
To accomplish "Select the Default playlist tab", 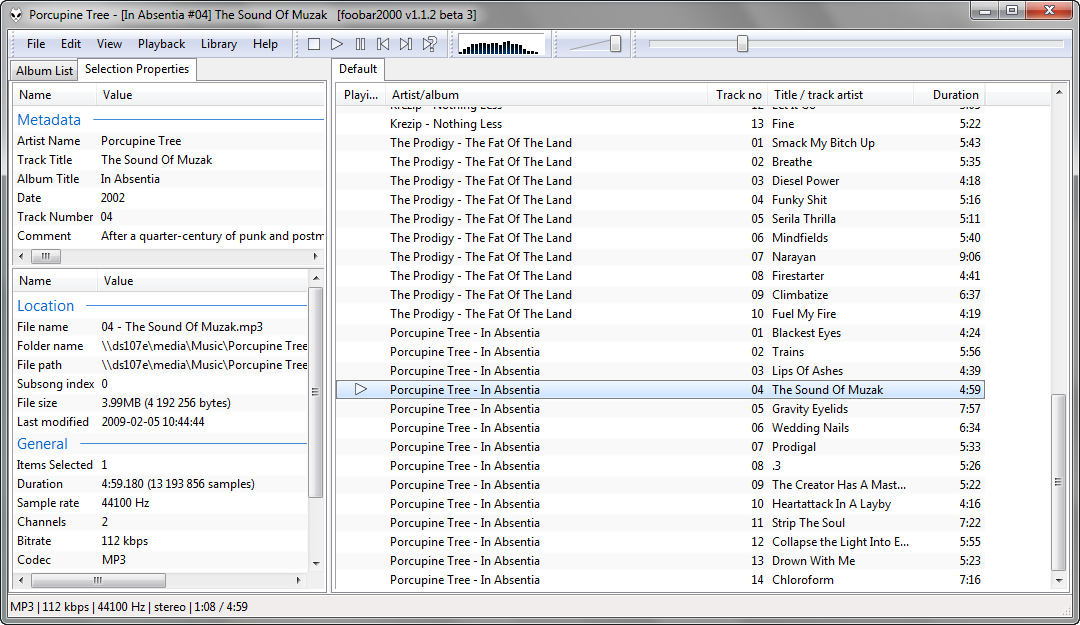I will pyautogui.click(x=357, y=69).
